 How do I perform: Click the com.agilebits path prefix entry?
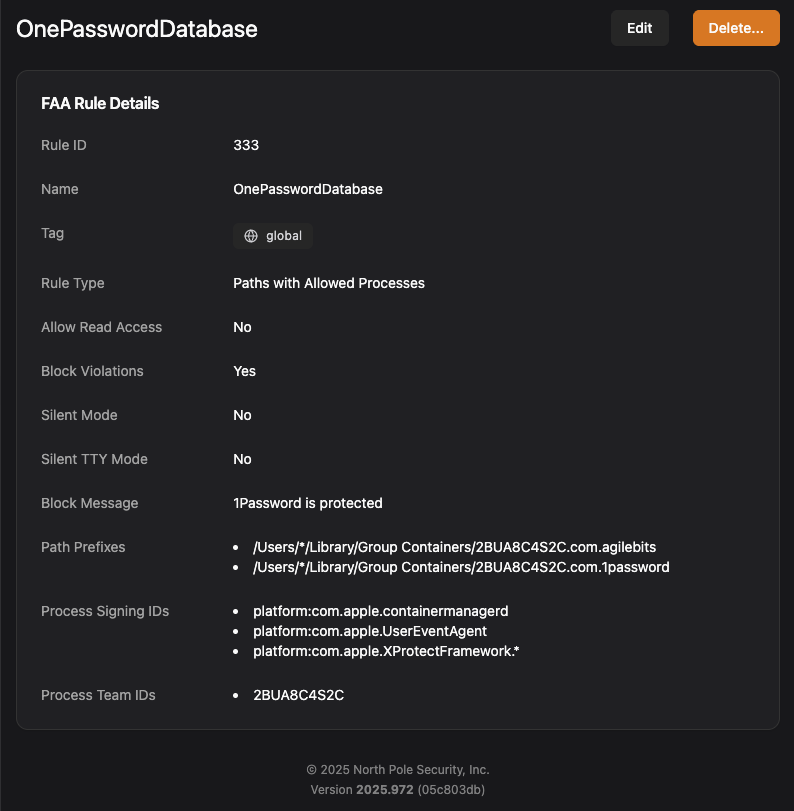[x=454, y=547]
